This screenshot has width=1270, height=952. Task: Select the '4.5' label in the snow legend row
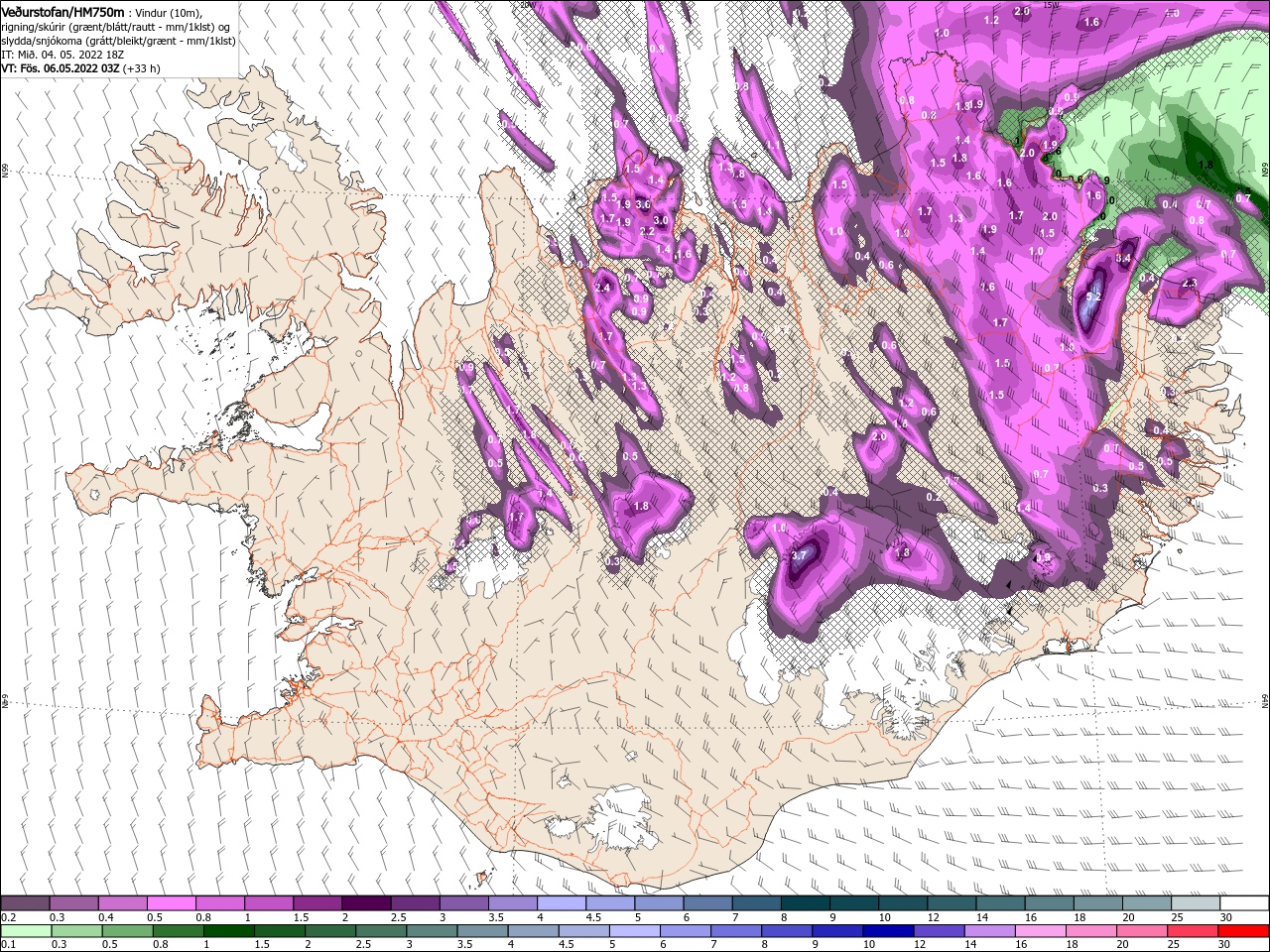click(592, 917)
